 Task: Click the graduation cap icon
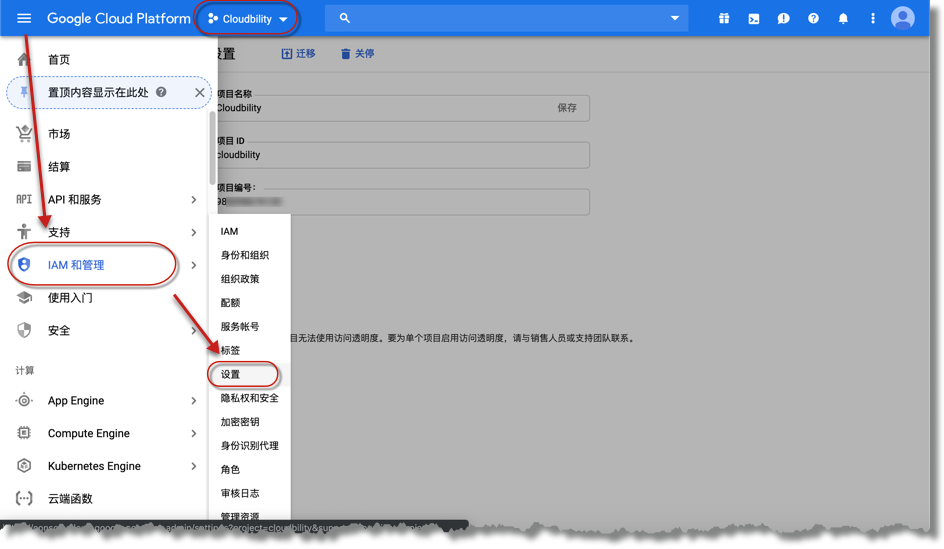(x=24, y=297)
